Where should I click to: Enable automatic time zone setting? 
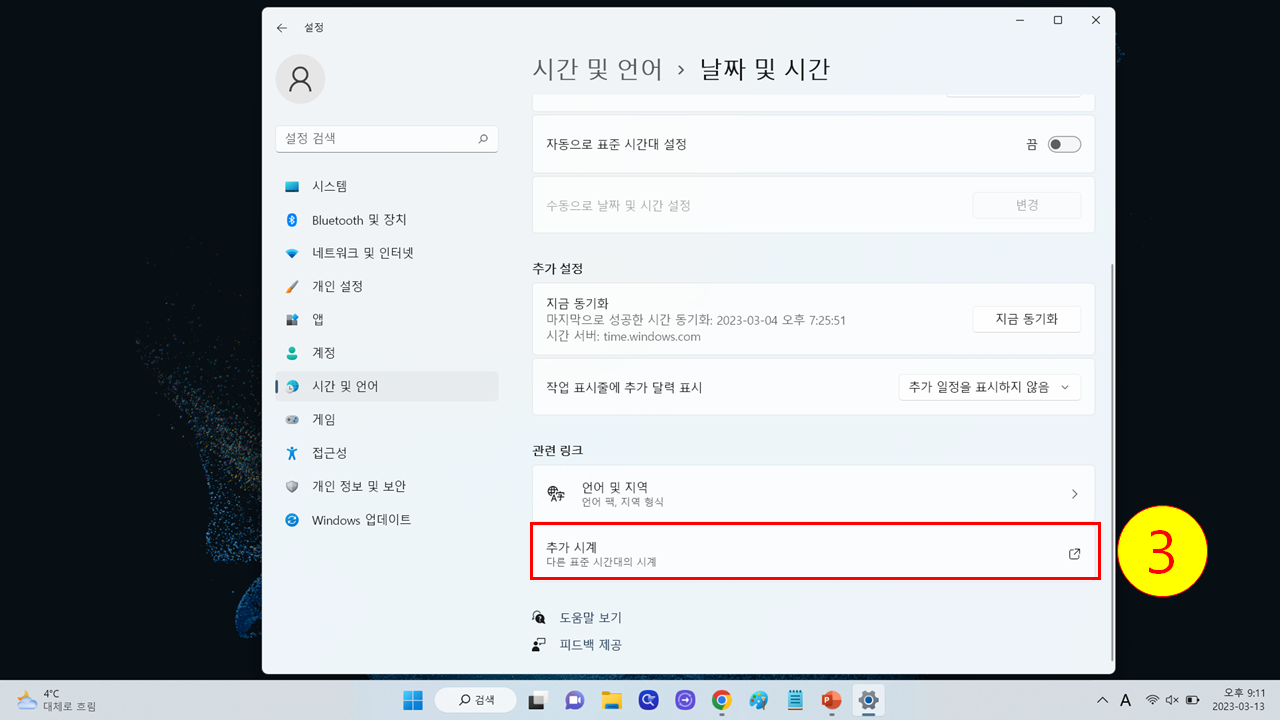[x=1063, y=143]
